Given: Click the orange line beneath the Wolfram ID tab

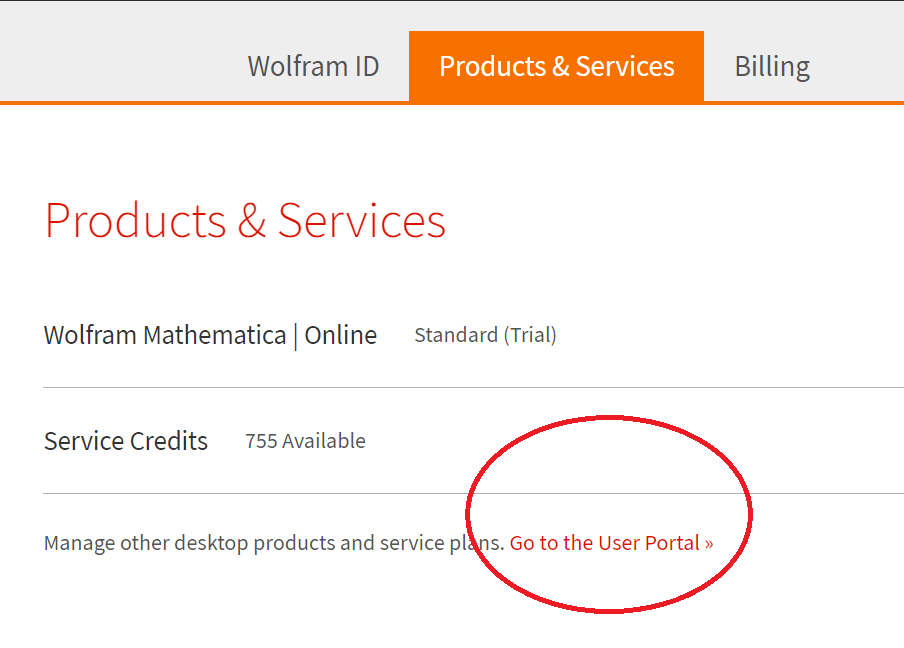Looking at the screenshot, I should 313,102.
